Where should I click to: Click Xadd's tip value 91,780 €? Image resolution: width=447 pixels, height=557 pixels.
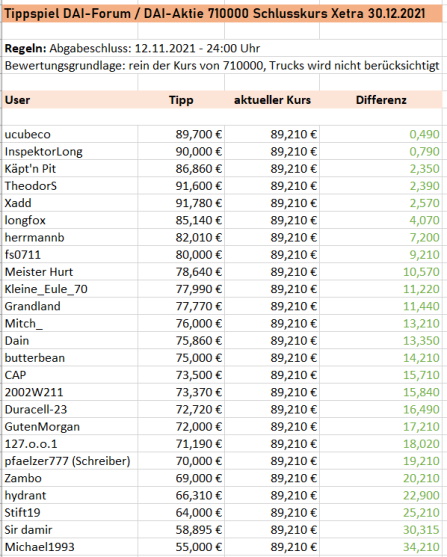199,203
